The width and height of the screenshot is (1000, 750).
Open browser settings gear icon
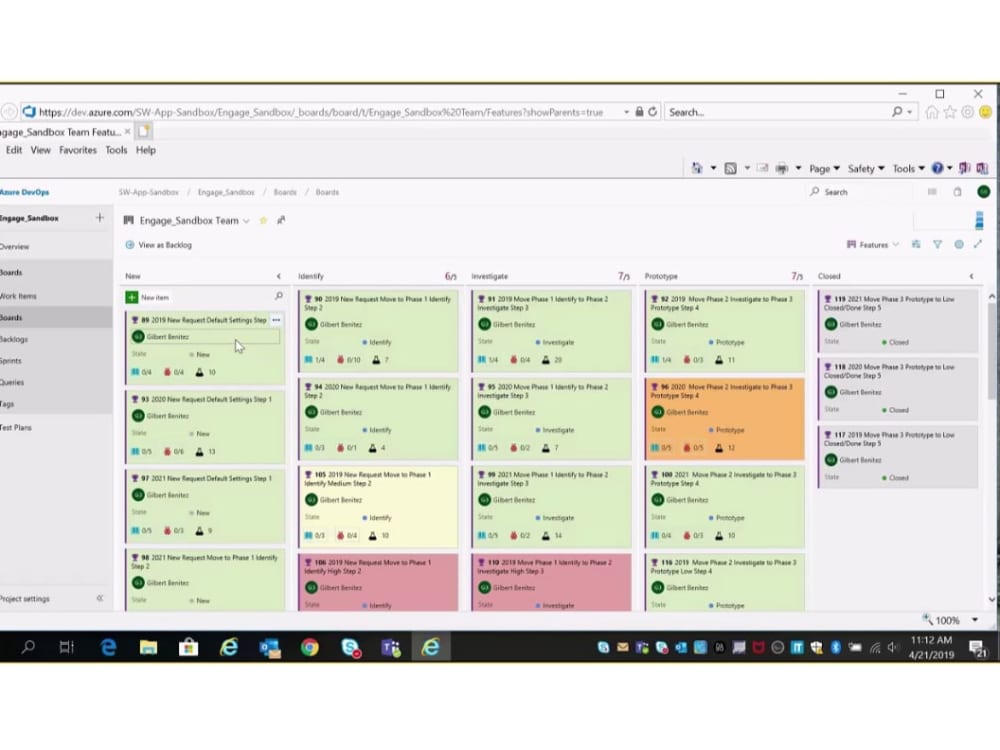967,112
